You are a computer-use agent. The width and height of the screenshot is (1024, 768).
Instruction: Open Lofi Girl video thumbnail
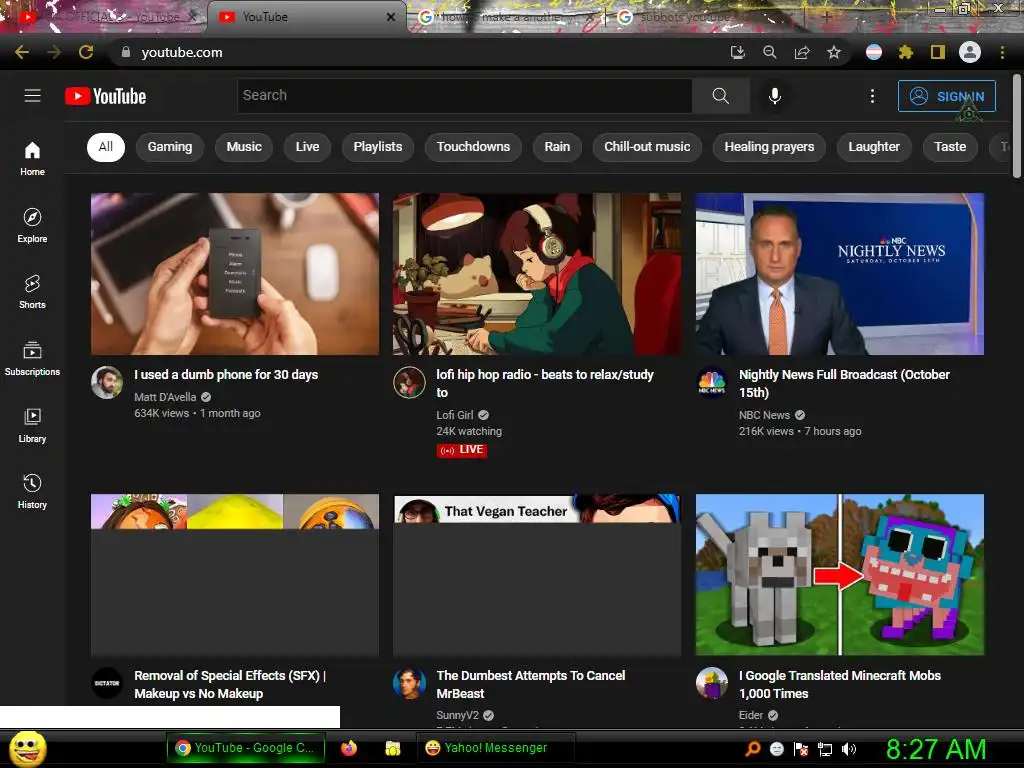click(x=537, y=274)
